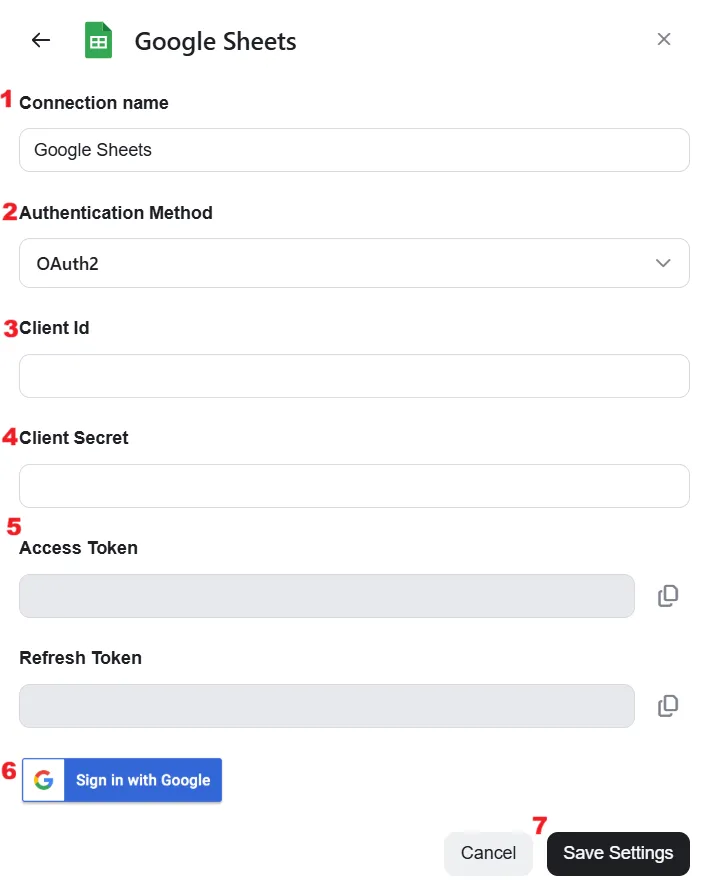Open the OAuth2 authentication dropdown
This screenshot has height=892, width=706.
tap(354, 263)
